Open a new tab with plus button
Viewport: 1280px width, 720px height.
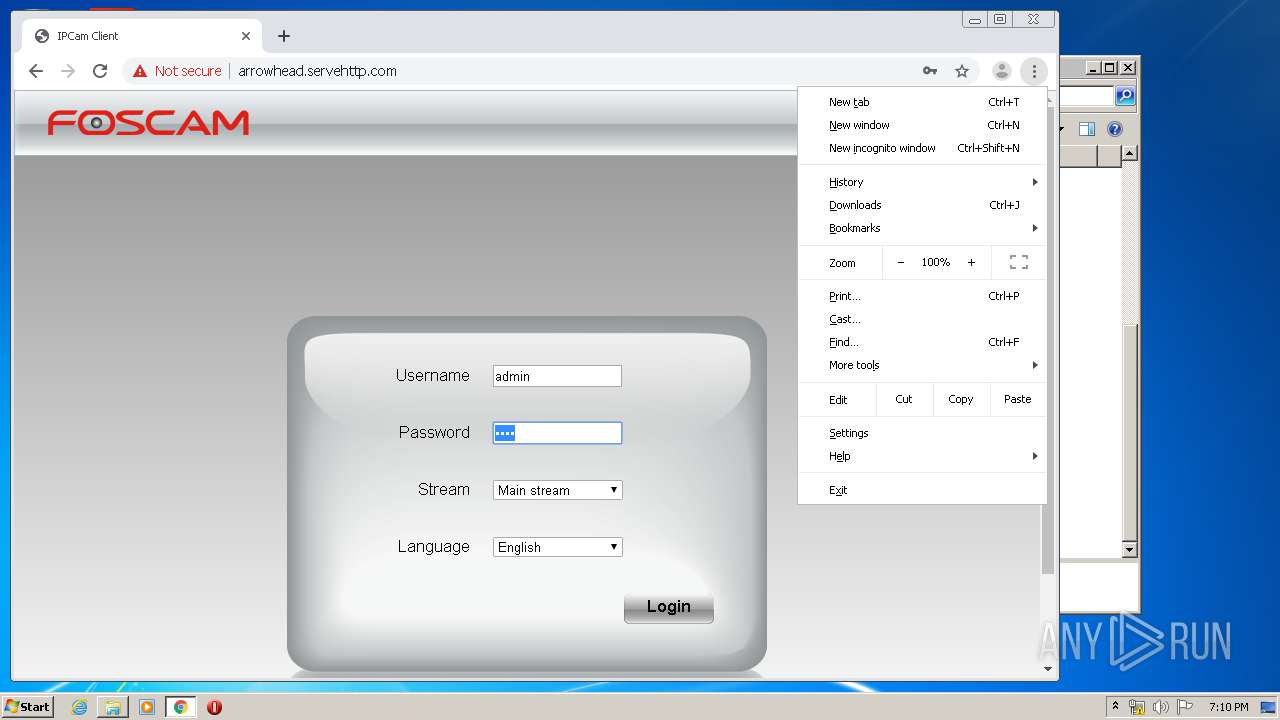[284, 36]
